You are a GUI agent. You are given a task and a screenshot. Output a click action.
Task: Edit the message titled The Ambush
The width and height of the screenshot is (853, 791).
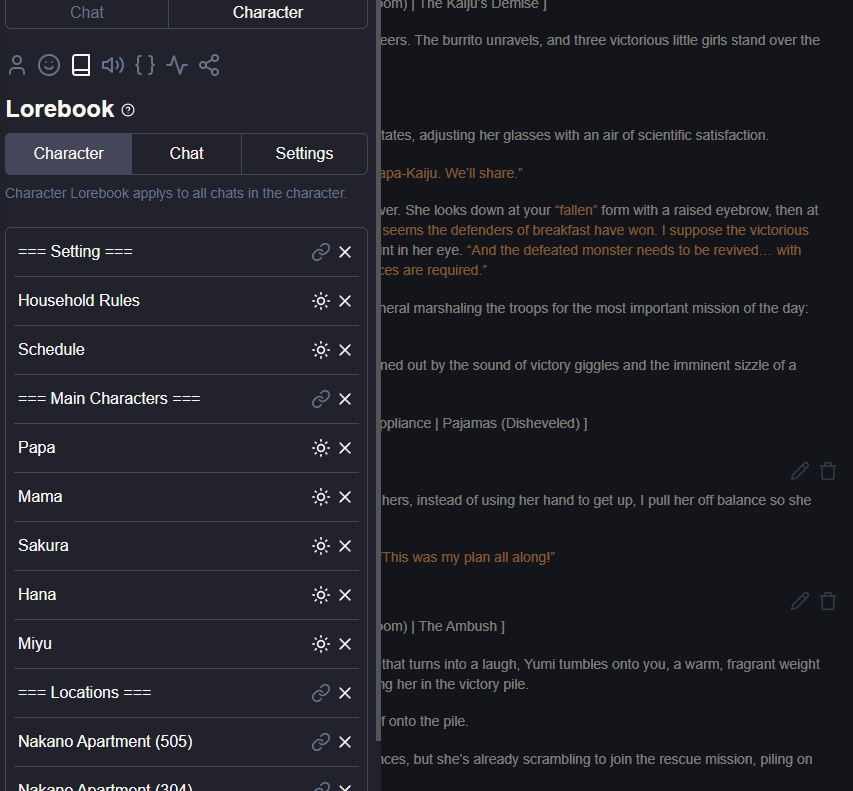(x=800, y=601)
